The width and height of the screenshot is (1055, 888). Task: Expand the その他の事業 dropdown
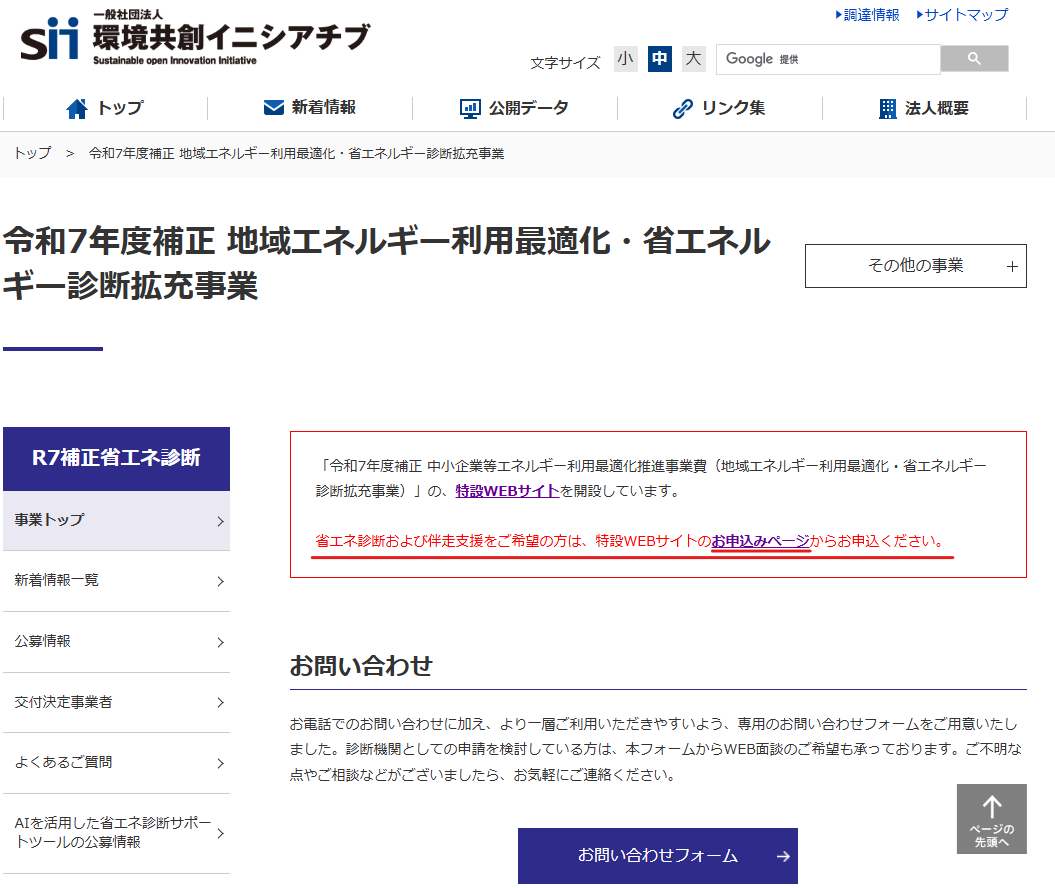(x=916, y=266)
